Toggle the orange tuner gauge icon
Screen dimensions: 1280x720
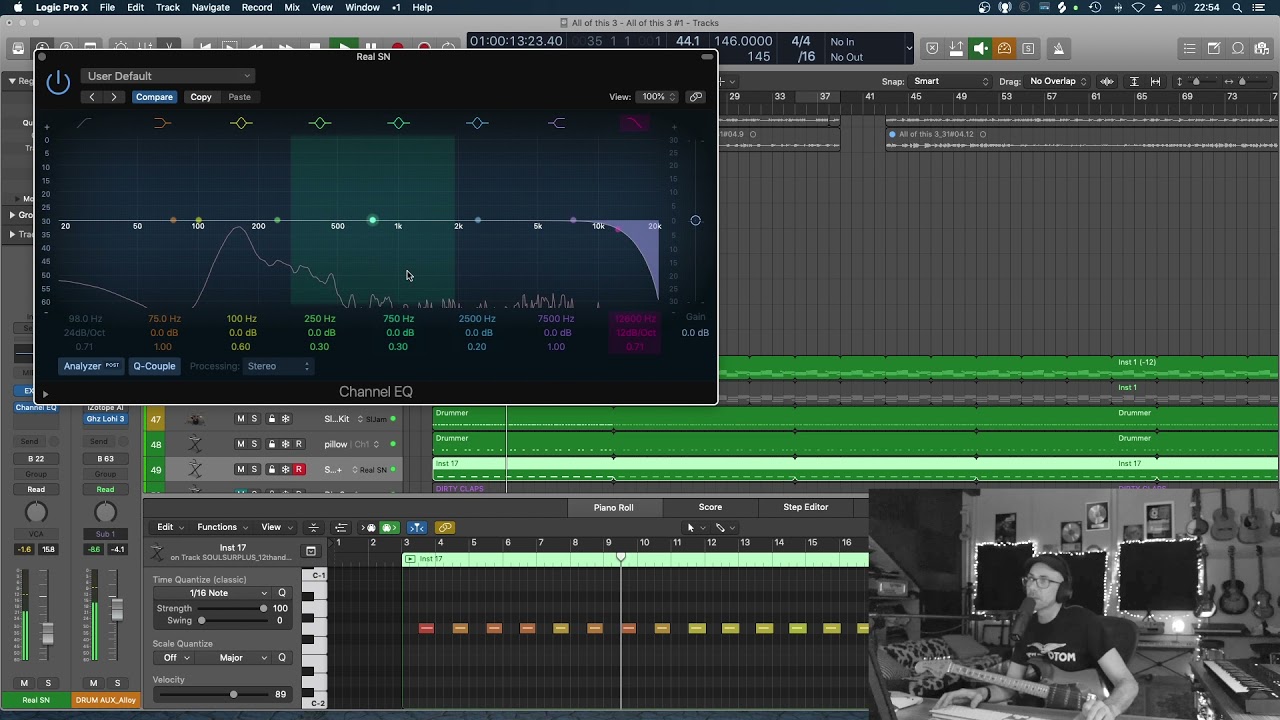[x=1004, y=48]
